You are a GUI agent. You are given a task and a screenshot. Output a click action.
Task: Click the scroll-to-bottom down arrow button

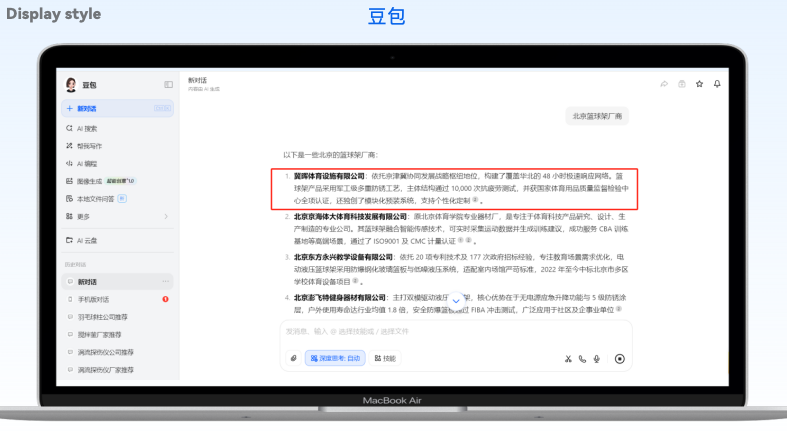(x=456, y=301)
